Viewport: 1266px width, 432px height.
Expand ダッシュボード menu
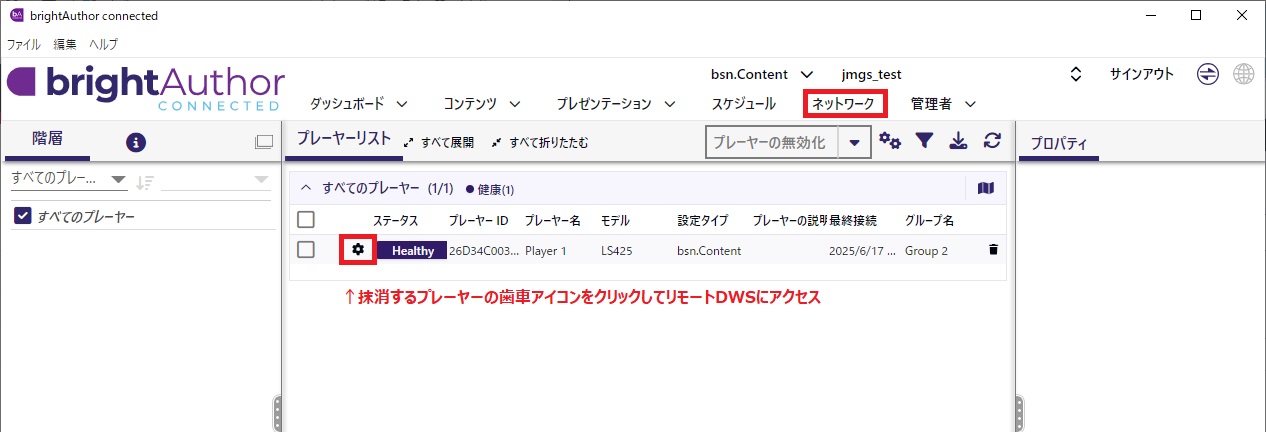[x=359, y=103]
